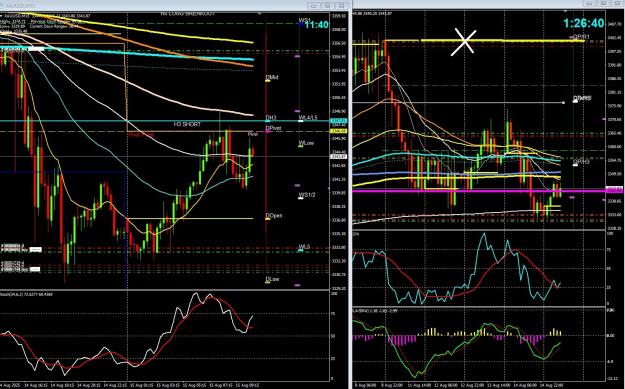Close the left chart window

[x=342, y=6]
